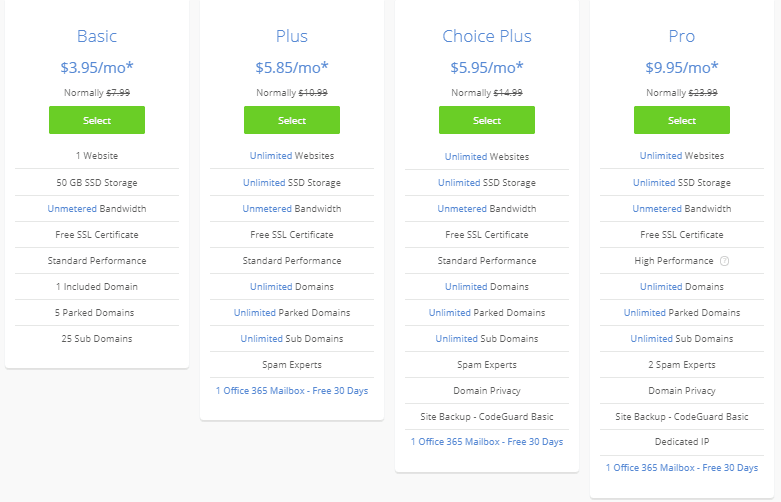Click Unlimited SSD Storage in Choice Plus

tap(487, 183)
